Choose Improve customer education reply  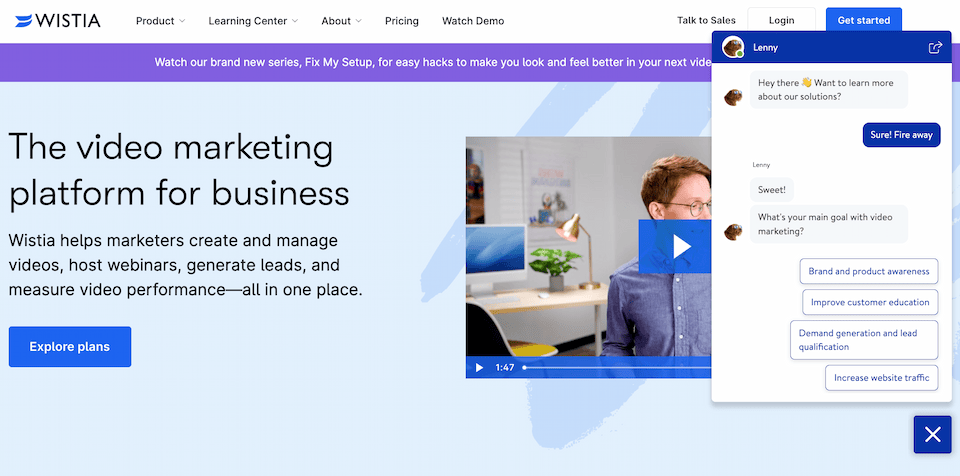[x=869, y=302]
